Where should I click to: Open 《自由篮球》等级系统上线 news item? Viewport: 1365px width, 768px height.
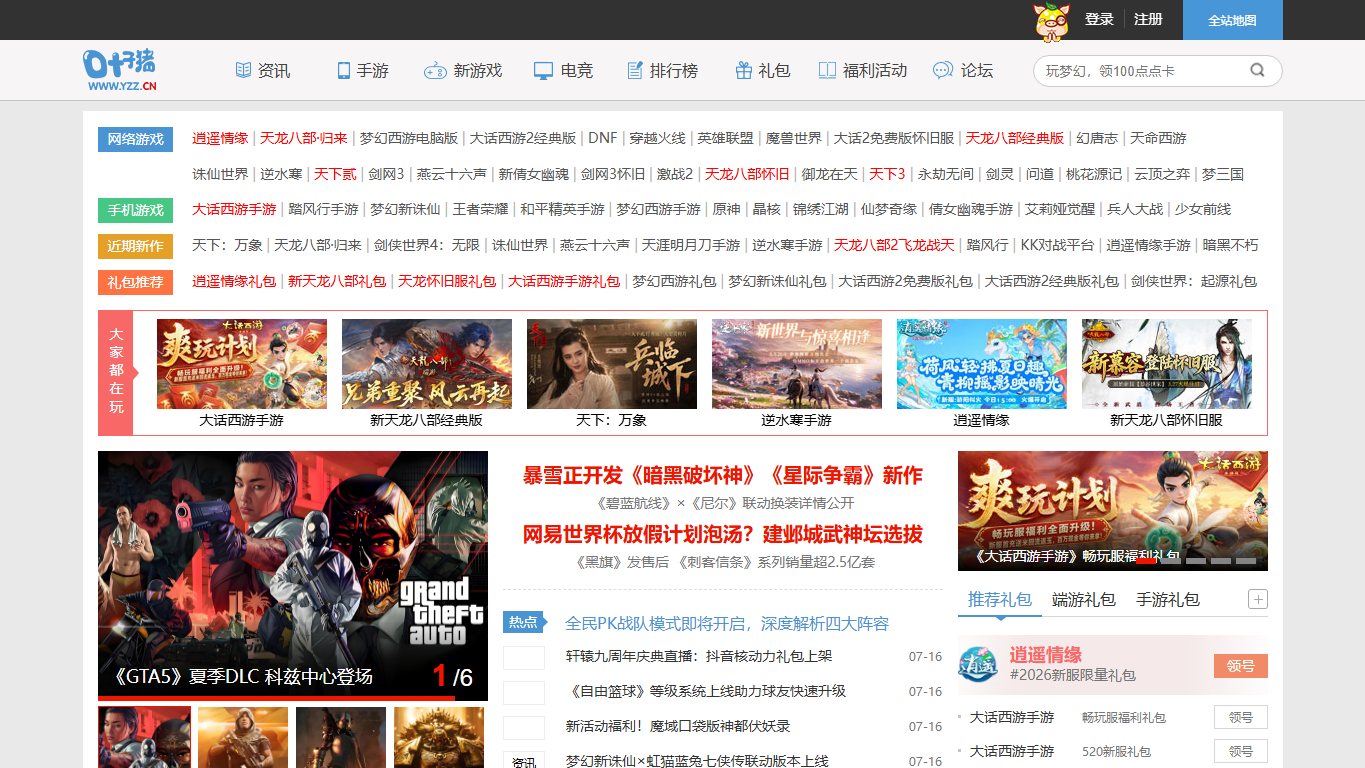pos(706,692)
